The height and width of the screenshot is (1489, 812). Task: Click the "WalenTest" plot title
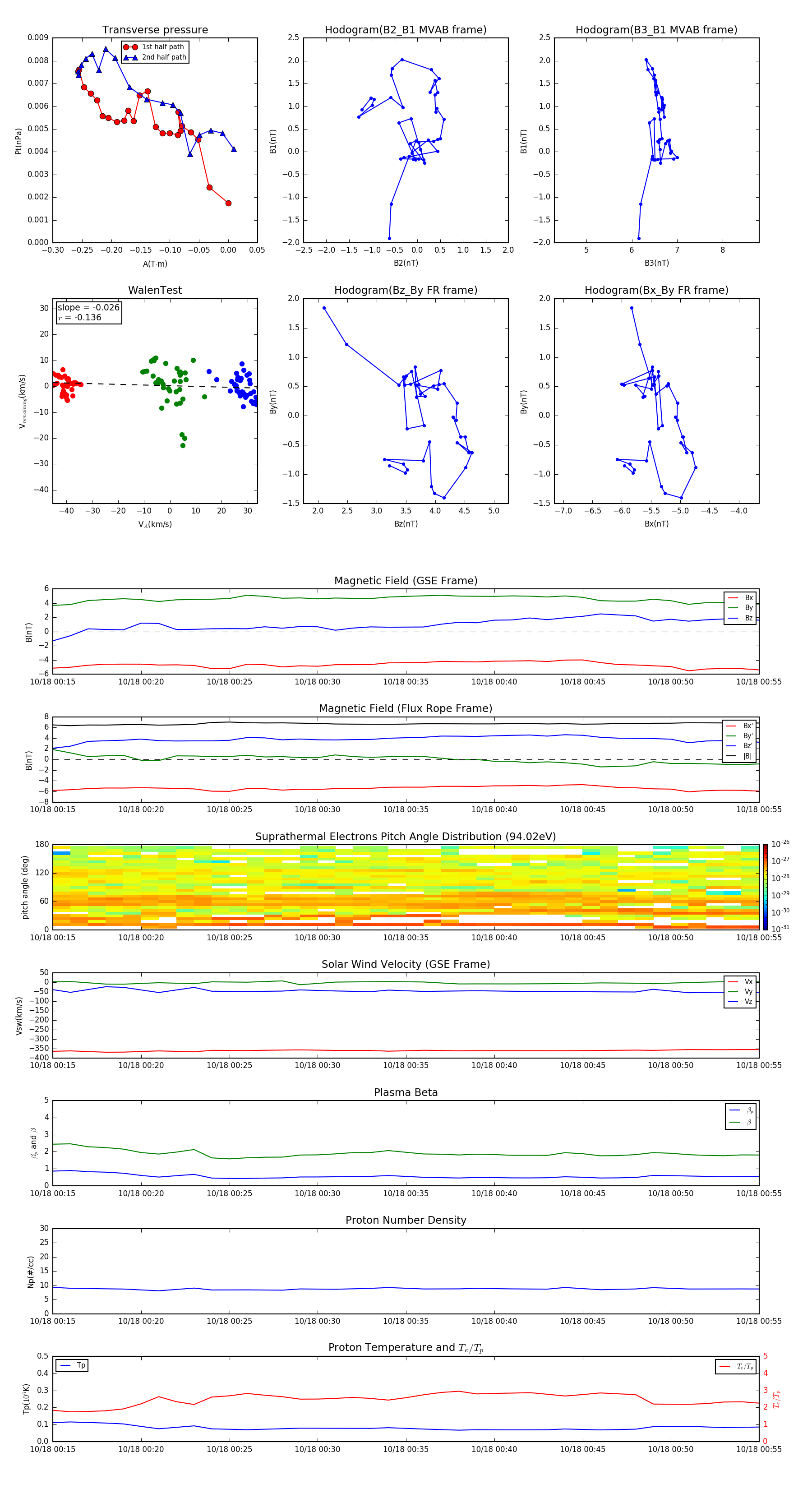click(155, 290)
